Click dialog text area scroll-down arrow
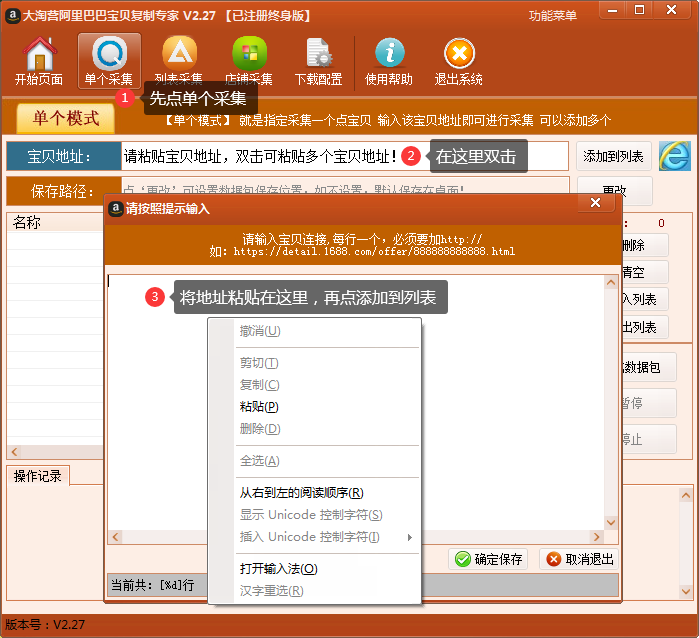 pos(611,523)
